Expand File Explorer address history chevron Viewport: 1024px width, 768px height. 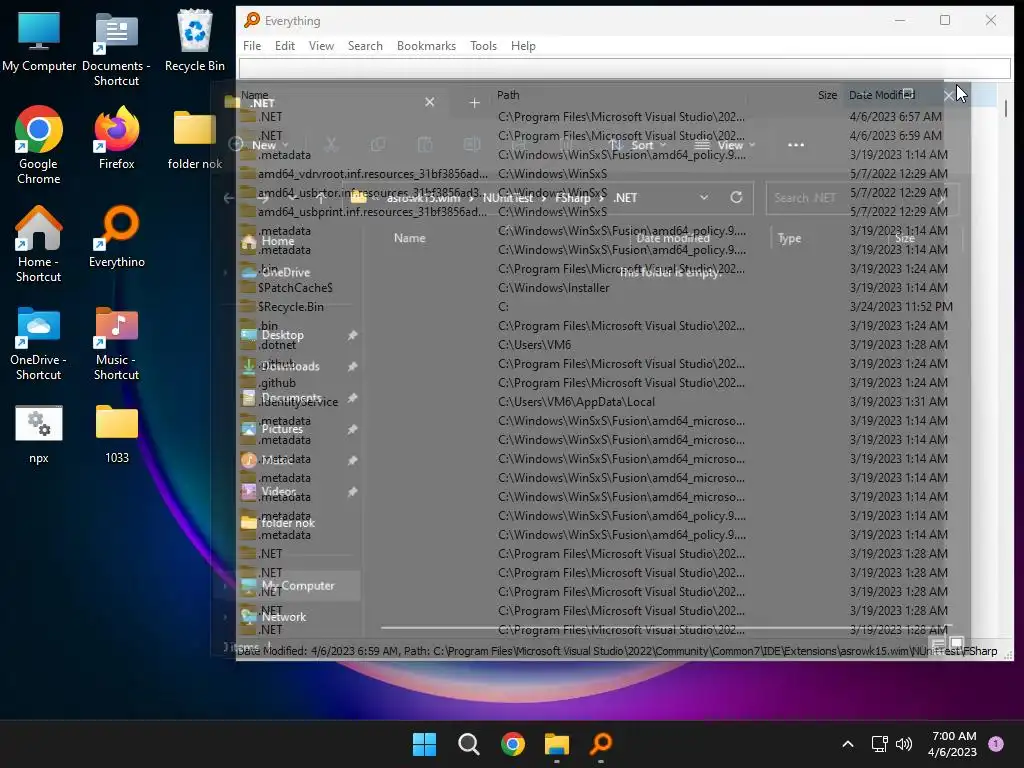[x=703, y=197]
